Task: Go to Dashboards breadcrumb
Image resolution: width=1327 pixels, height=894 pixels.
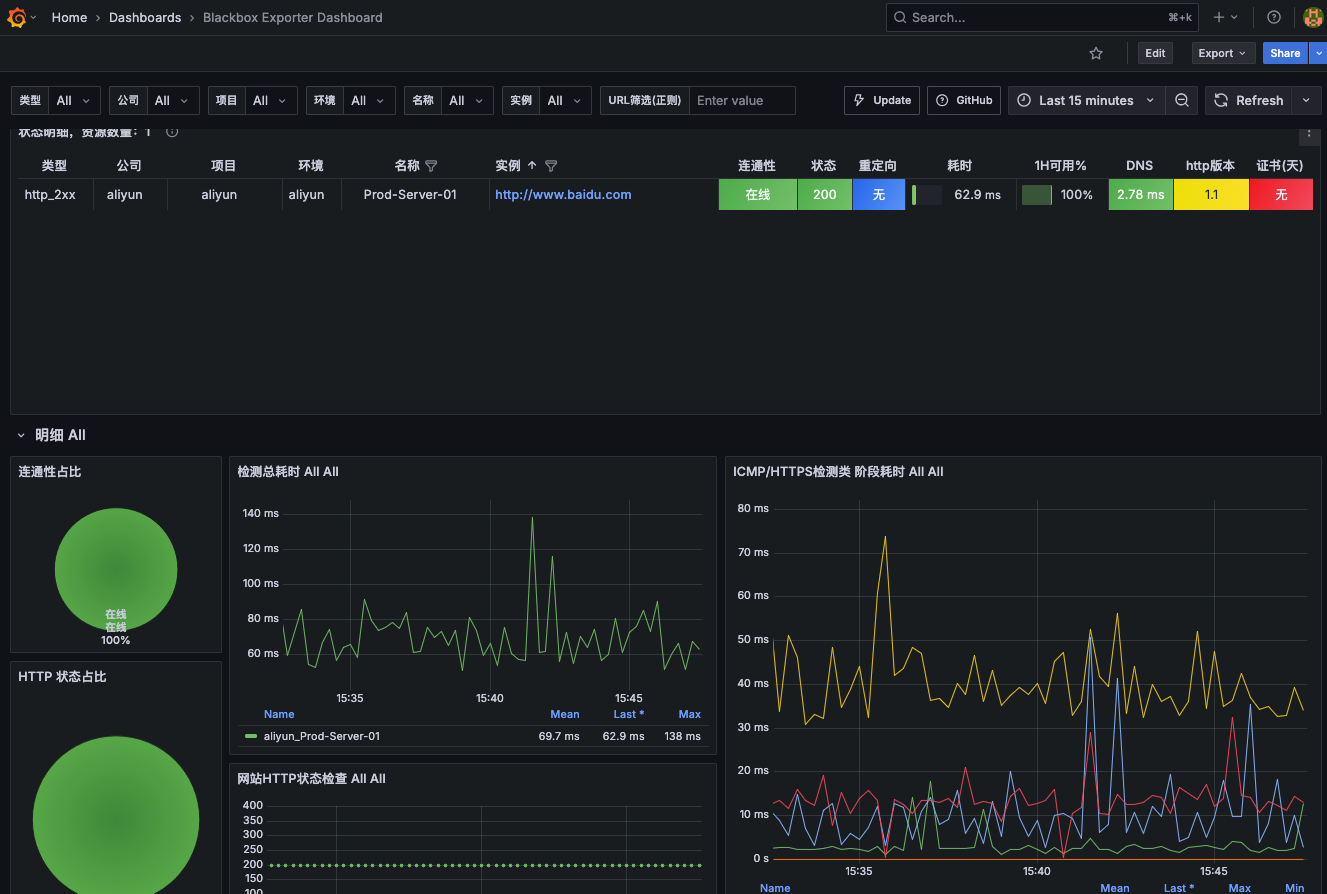Action: [145, 17]
